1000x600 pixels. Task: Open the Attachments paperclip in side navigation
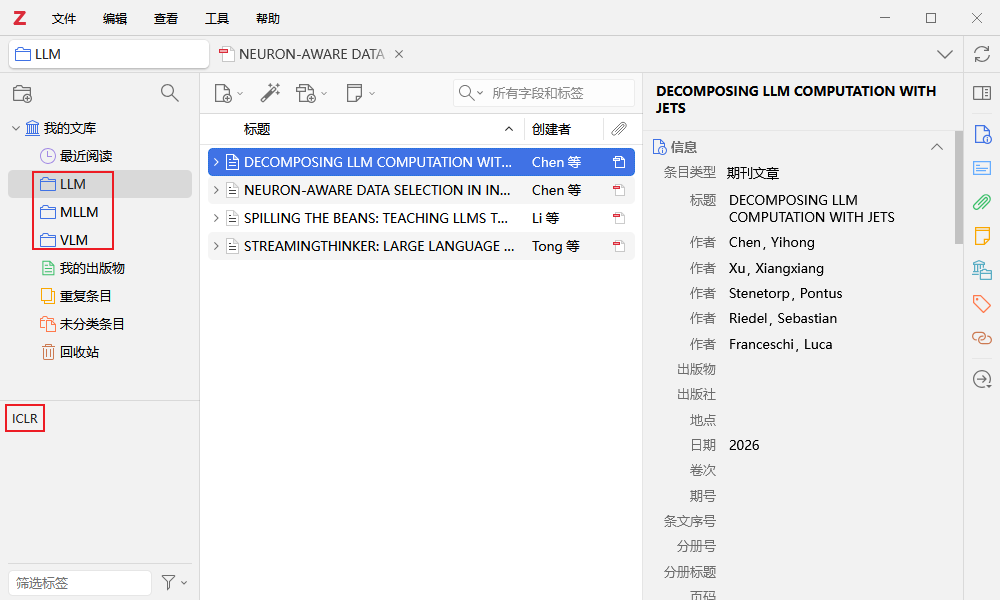(982, 202)
